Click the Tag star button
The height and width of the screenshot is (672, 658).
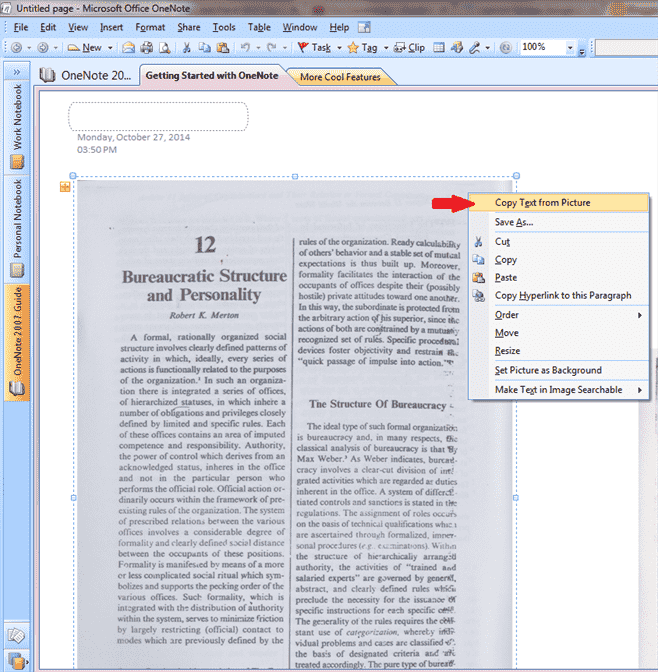tap(363, 48)
